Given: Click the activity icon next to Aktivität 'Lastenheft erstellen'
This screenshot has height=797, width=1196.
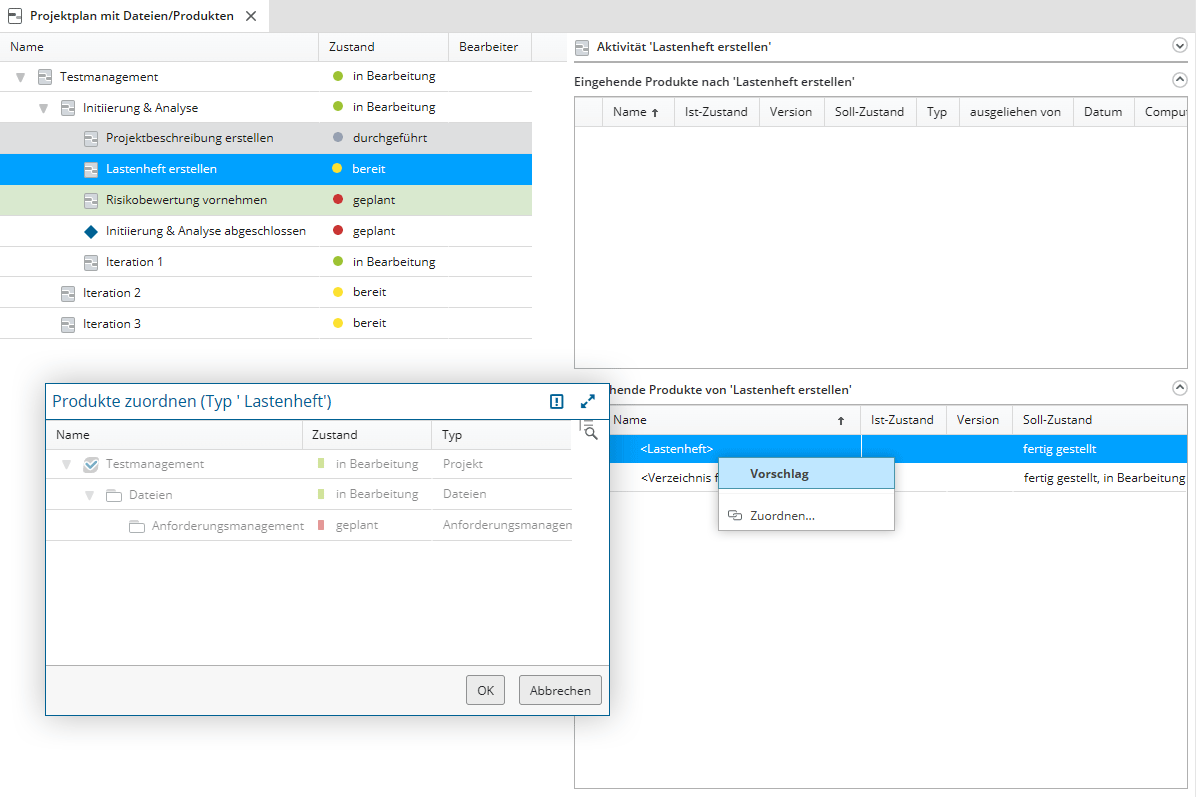Looking at the screenshot, I should [x=582, y=47].
